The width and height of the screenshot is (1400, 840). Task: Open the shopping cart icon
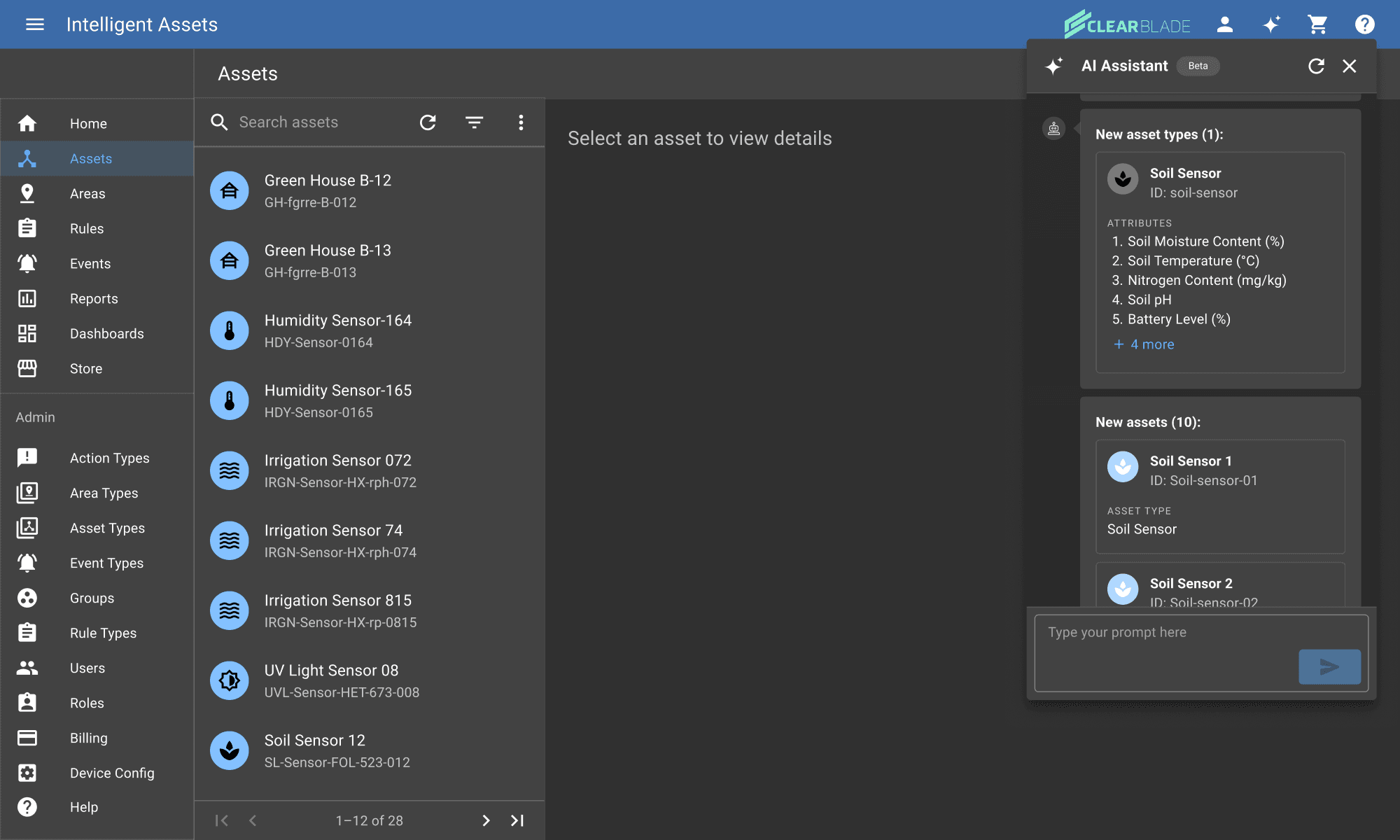[x=1317, y=24]
